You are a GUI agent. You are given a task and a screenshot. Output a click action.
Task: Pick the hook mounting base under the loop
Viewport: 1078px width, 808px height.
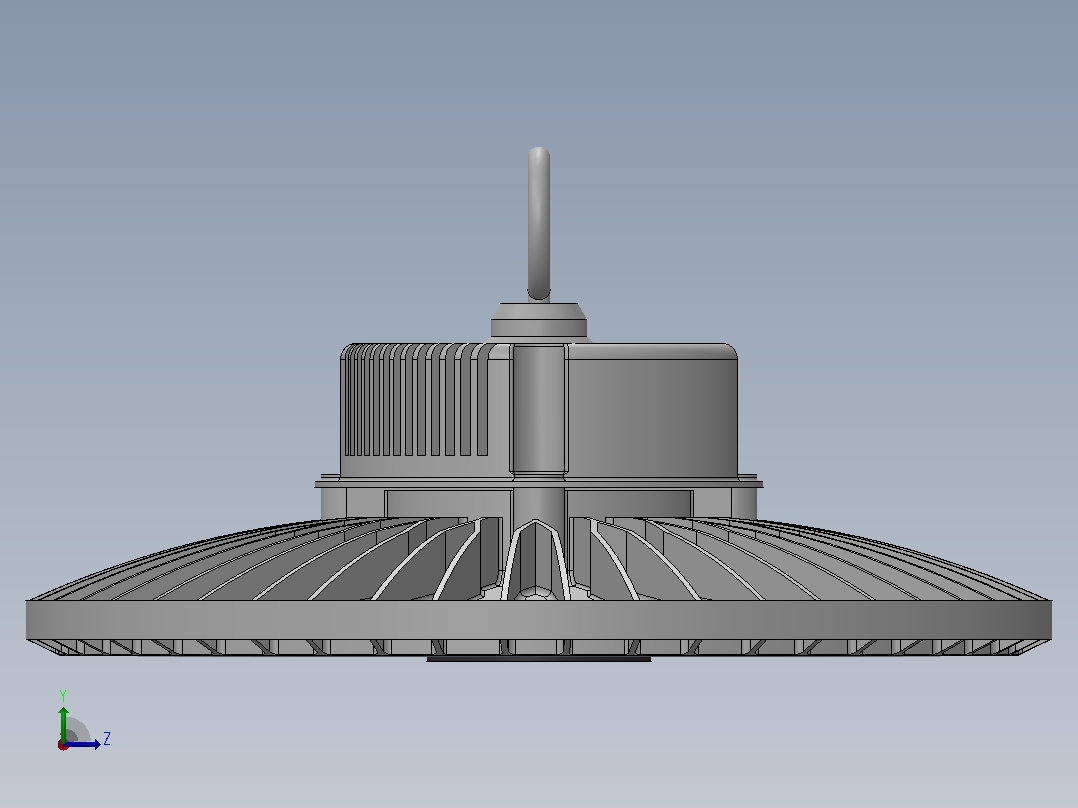(x=539, y=320)
